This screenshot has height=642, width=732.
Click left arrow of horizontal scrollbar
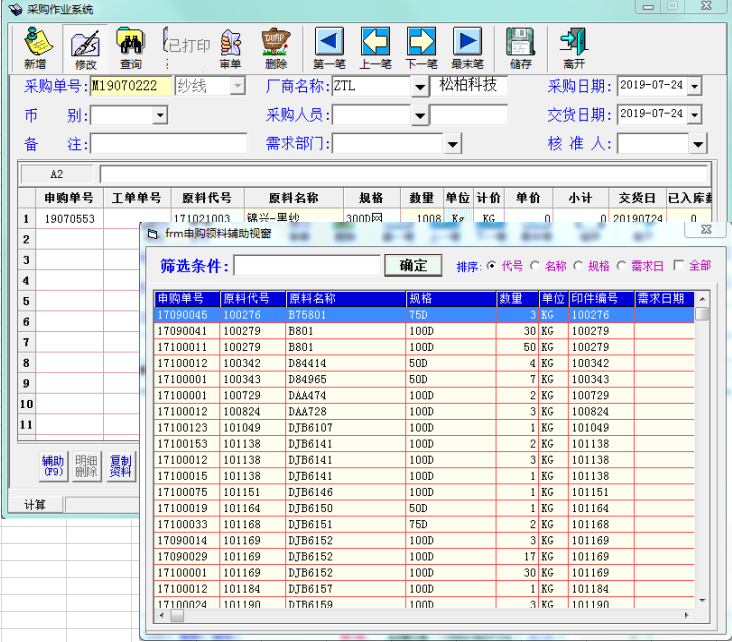coord(162,615)
